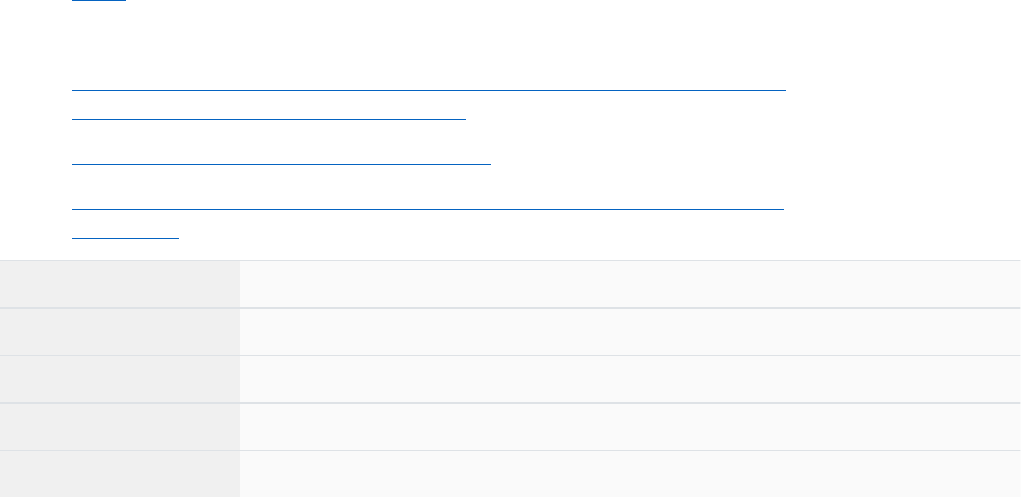Click the wide value cell in the first table row
Image resolution: width=1021 pixels, height=497 pixels.
pos(630,284)
